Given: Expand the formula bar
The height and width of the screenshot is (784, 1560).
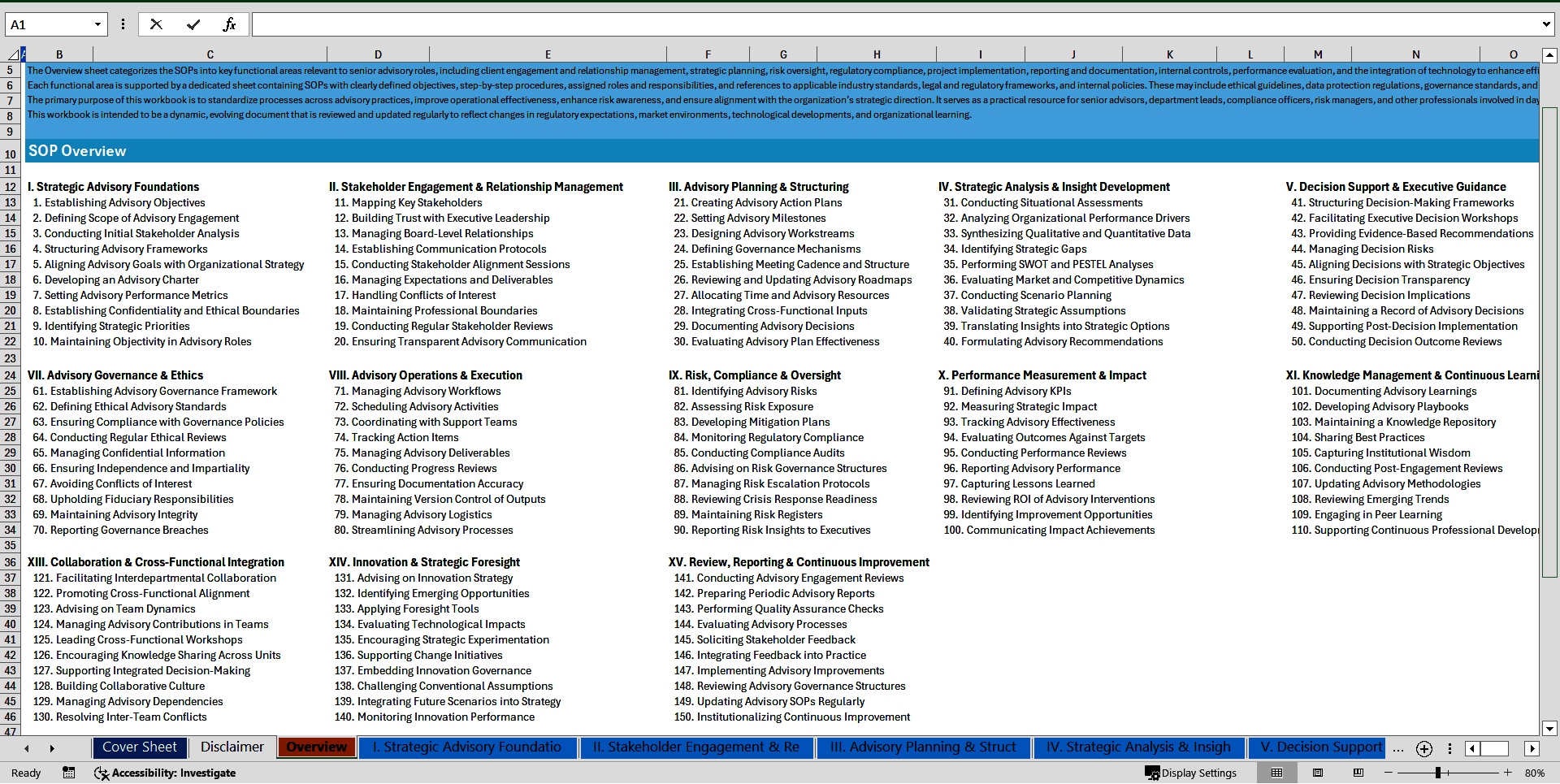Looking at the screenshot, I should click(x=1546, y=24).
